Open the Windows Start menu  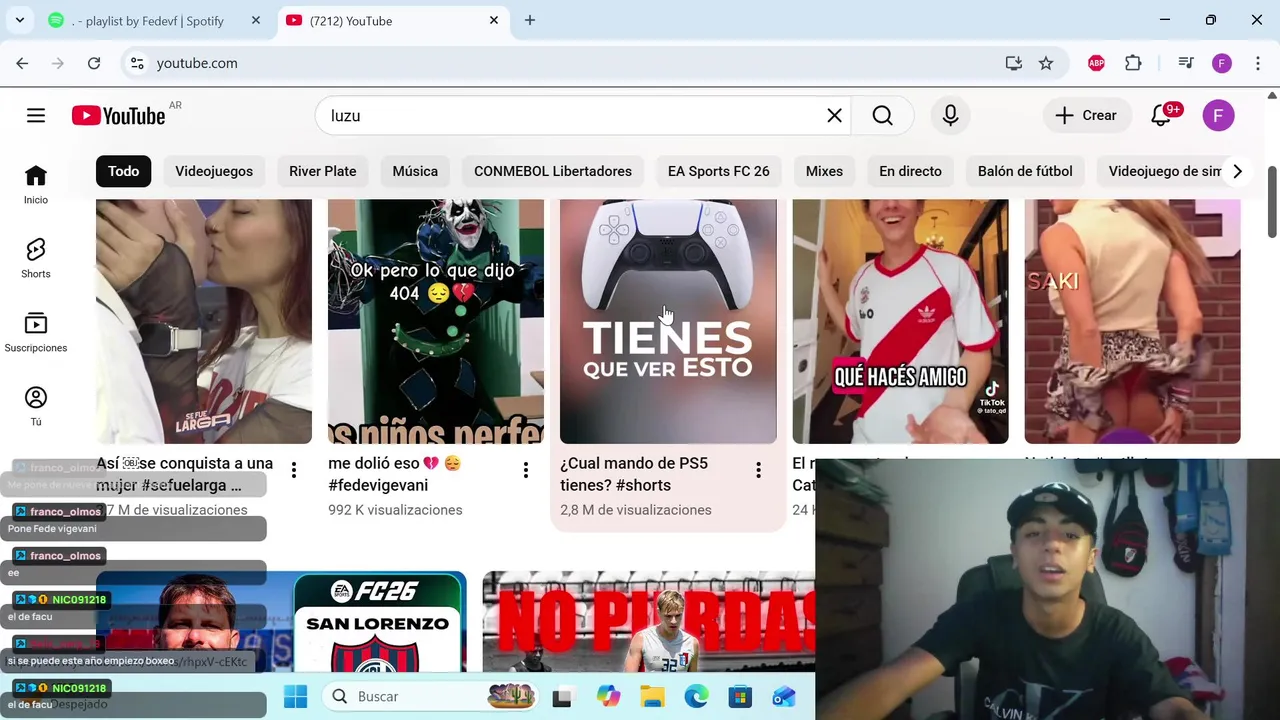[x=295, y=697]
